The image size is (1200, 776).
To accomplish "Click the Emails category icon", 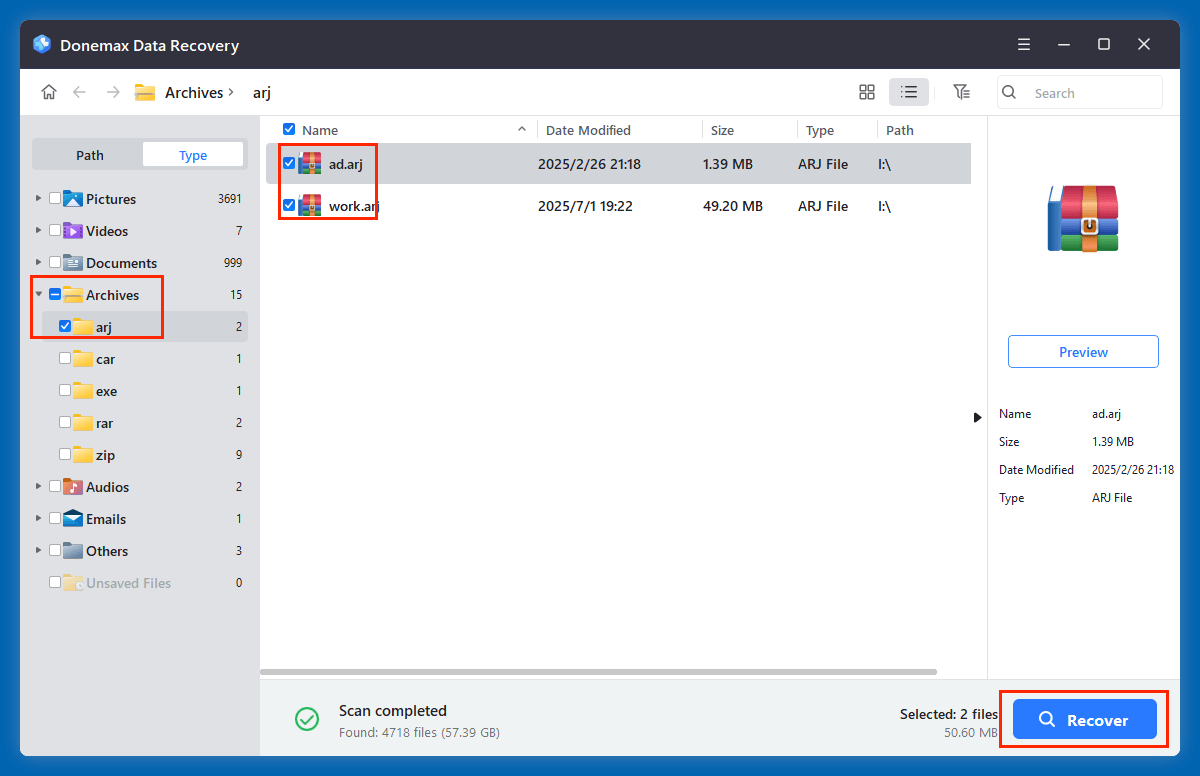I will pos(75,519).
